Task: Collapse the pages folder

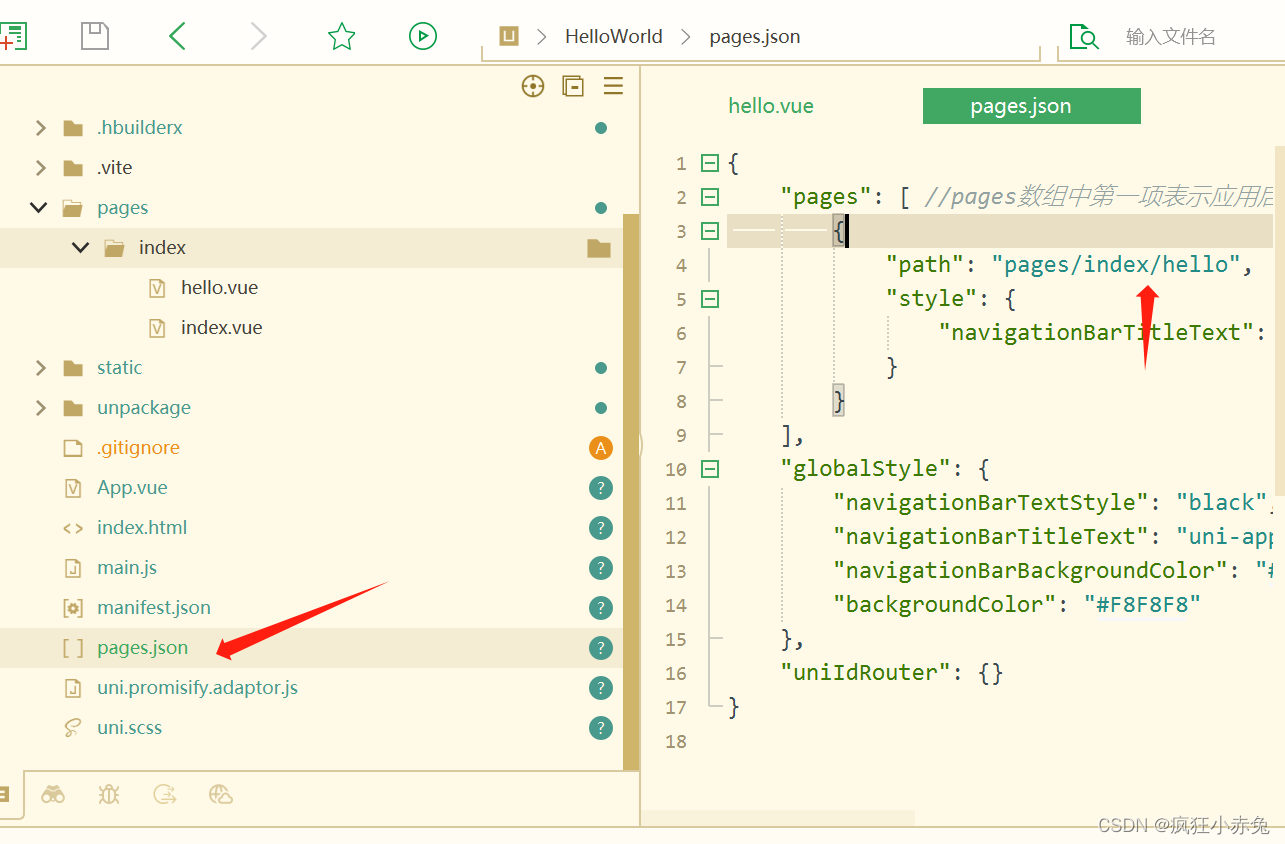Action: (x=39, y=208)
